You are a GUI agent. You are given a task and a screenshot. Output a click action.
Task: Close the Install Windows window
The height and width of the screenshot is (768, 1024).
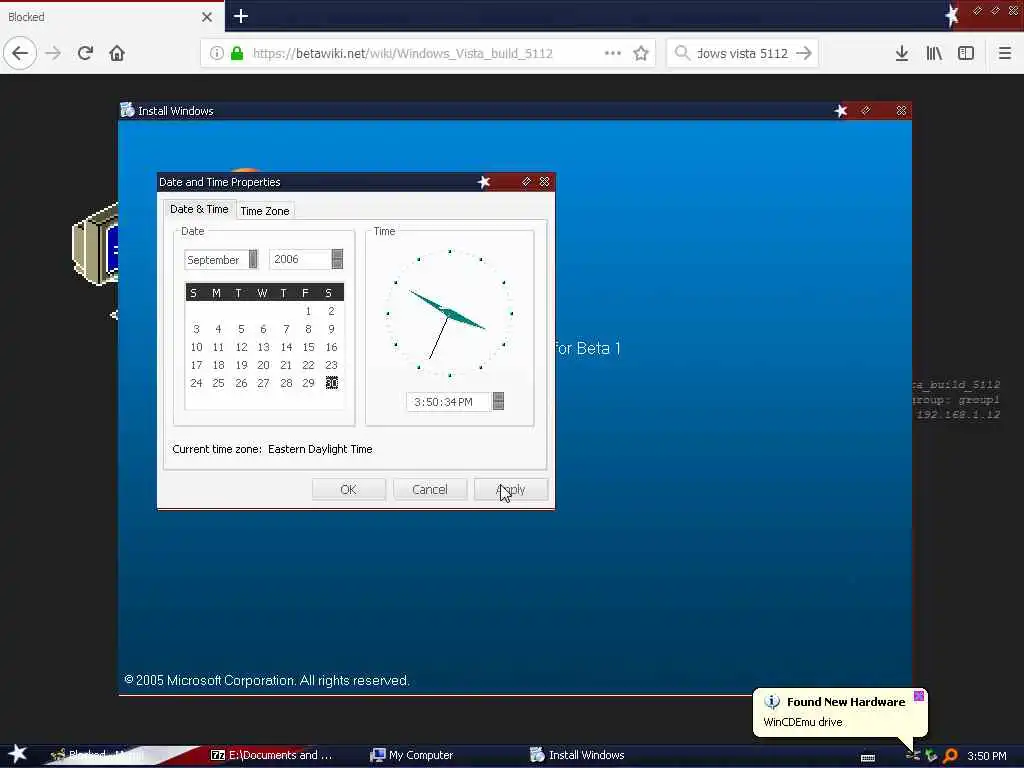click(x=901, y=110)
